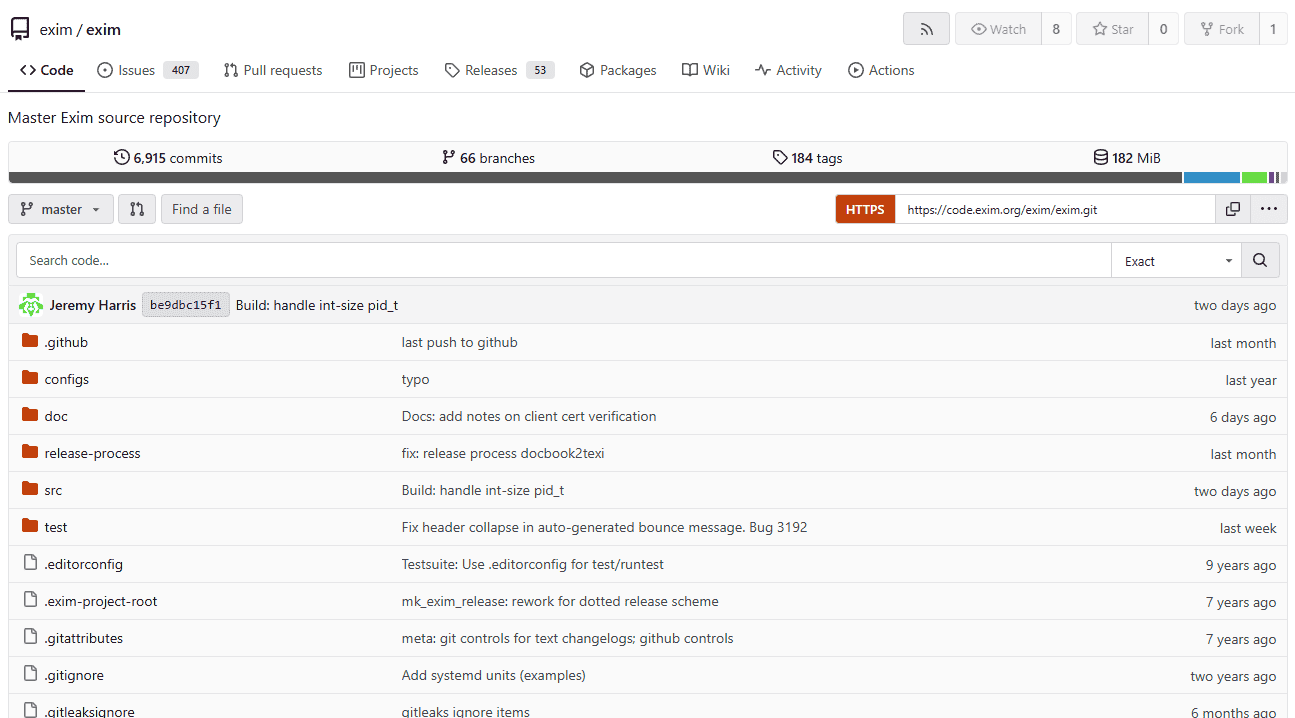Screen dimensions: 1295x718
Task: Click the search magnifier icon button
Action: pyautogui.click(x=1260, y=261)
